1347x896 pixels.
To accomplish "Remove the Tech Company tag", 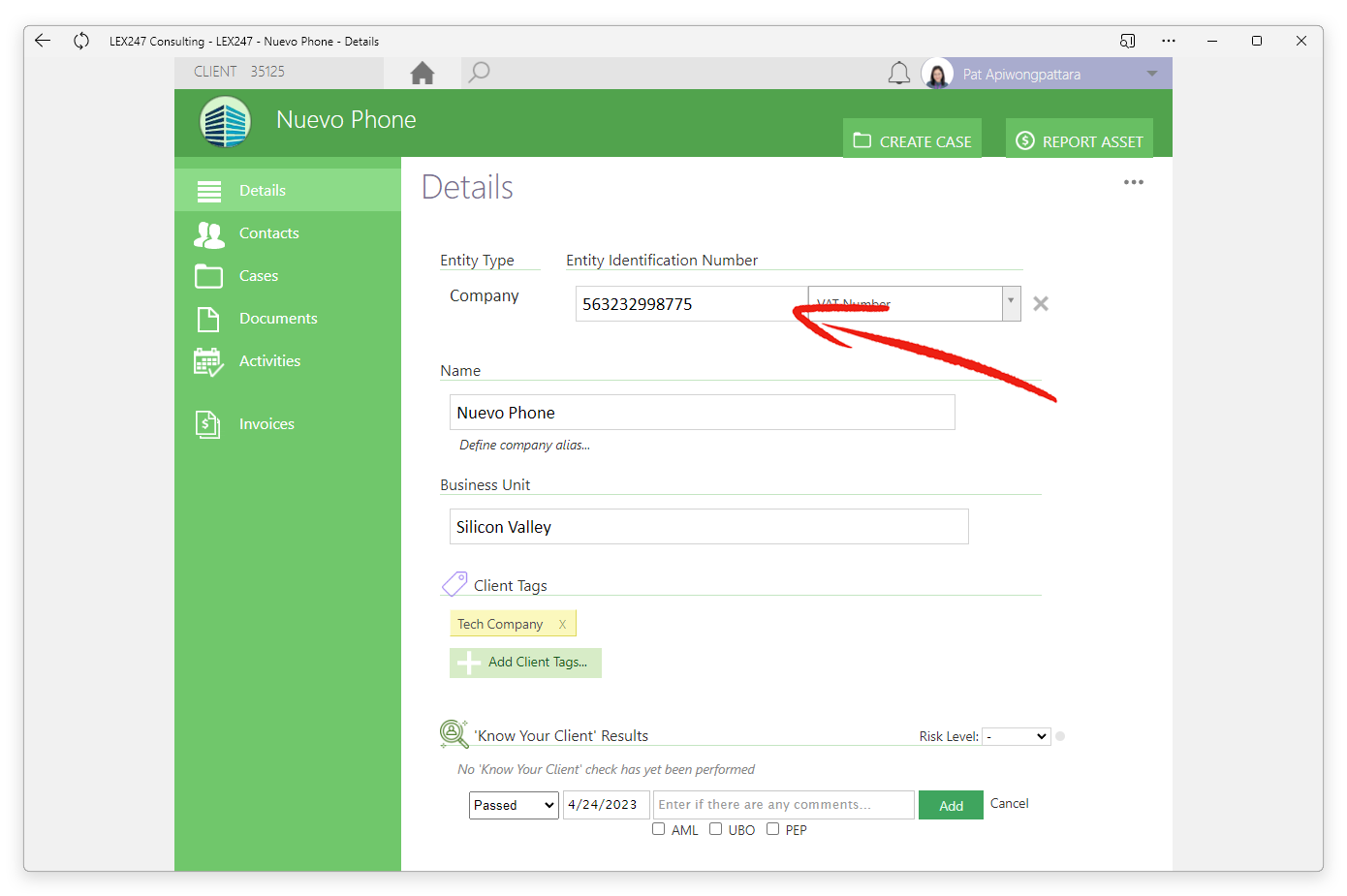I will tap(562, 625).
